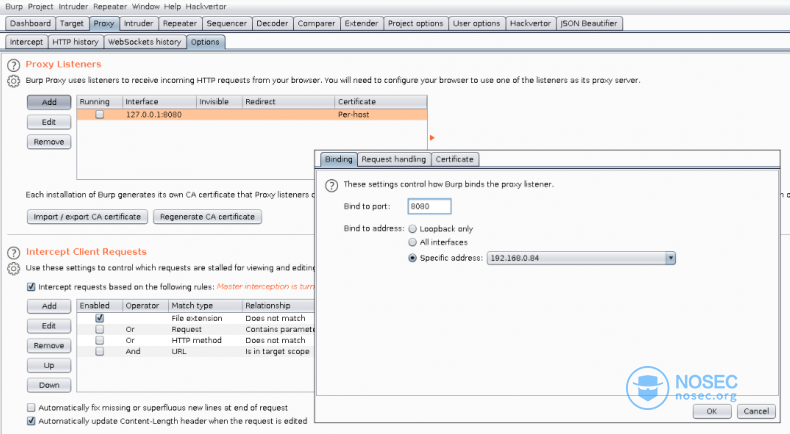Open the Repeater menu in menu bar

(x=110, y=7)
